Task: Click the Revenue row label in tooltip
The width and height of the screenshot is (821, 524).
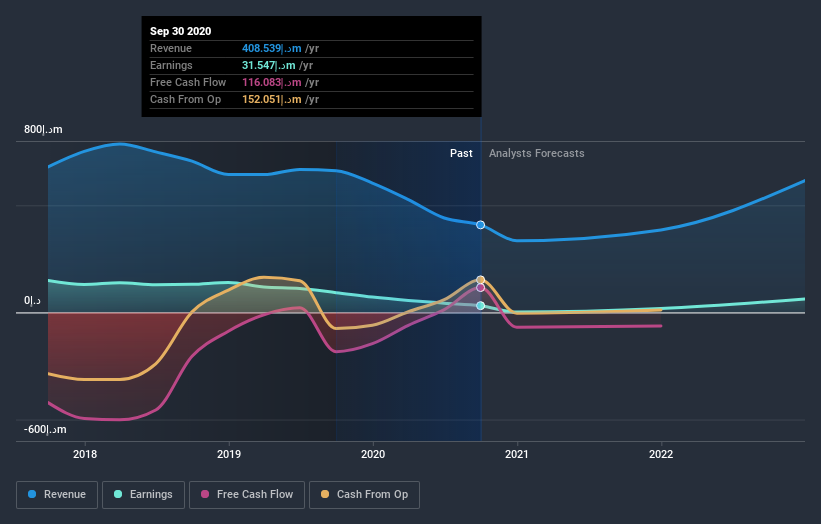Action: pyautogui.click(x=171, y=49)
